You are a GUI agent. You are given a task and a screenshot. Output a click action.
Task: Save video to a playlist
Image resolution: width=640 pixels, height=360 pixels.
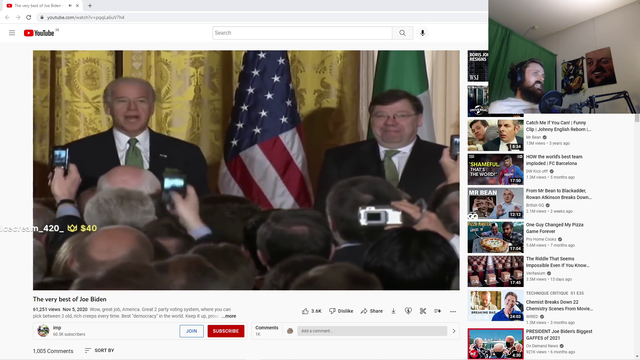(438, 311)
